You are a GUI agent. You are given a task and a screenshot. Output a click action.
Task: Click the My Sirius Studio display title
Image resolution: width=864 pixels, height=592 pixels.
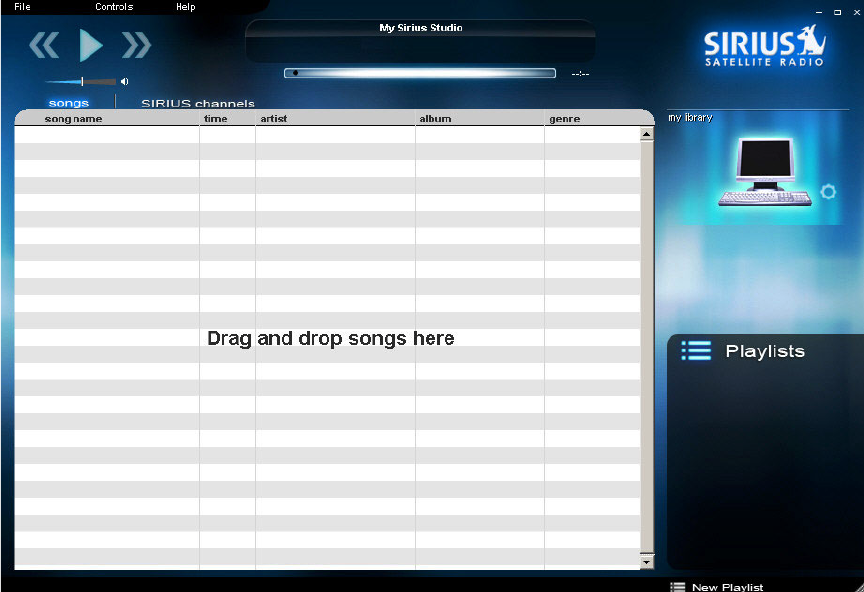click(x=420, y=28)
